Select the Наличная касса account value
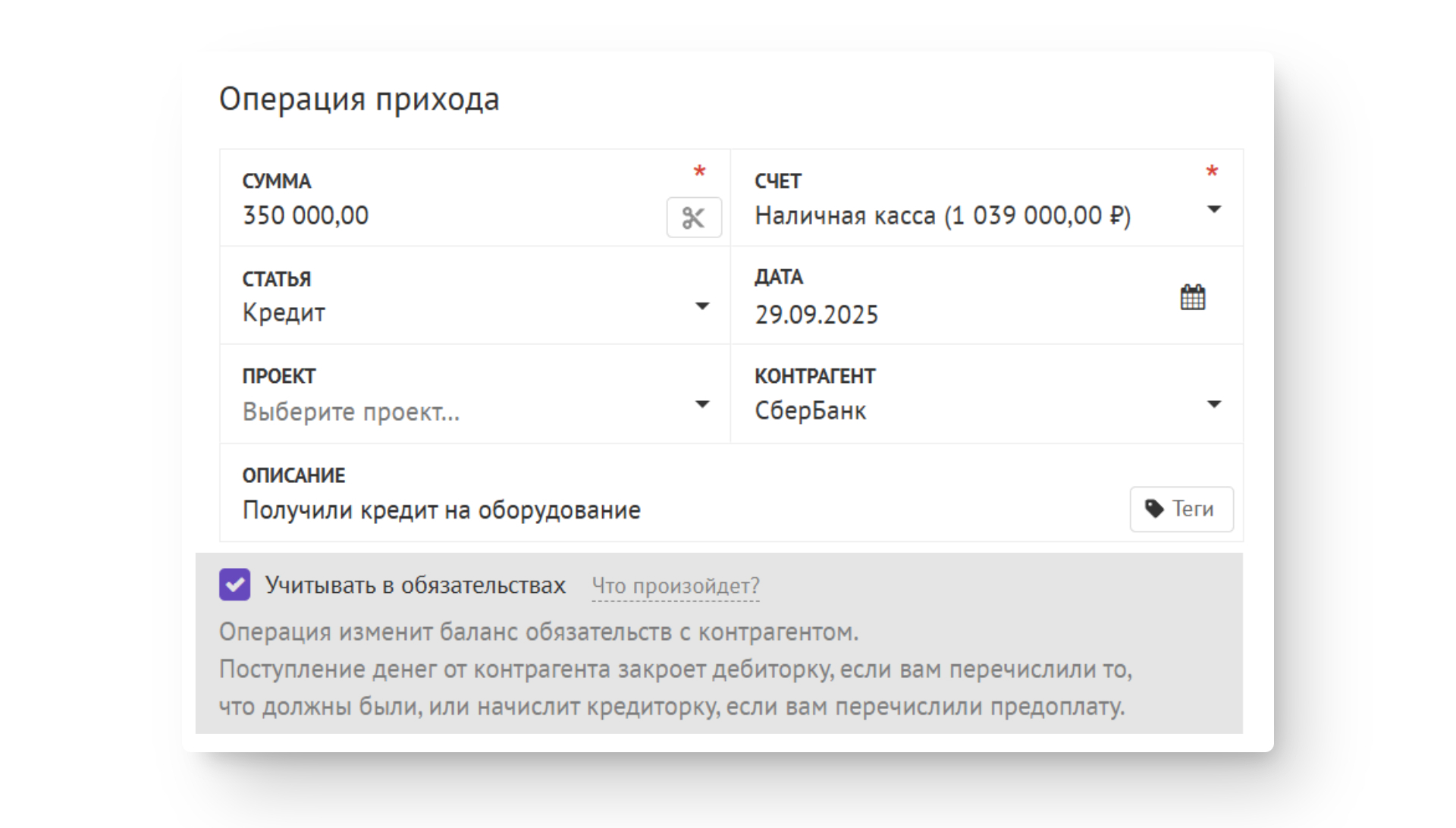Screen dimensions: 1456x828 click(x=942, y=216)
